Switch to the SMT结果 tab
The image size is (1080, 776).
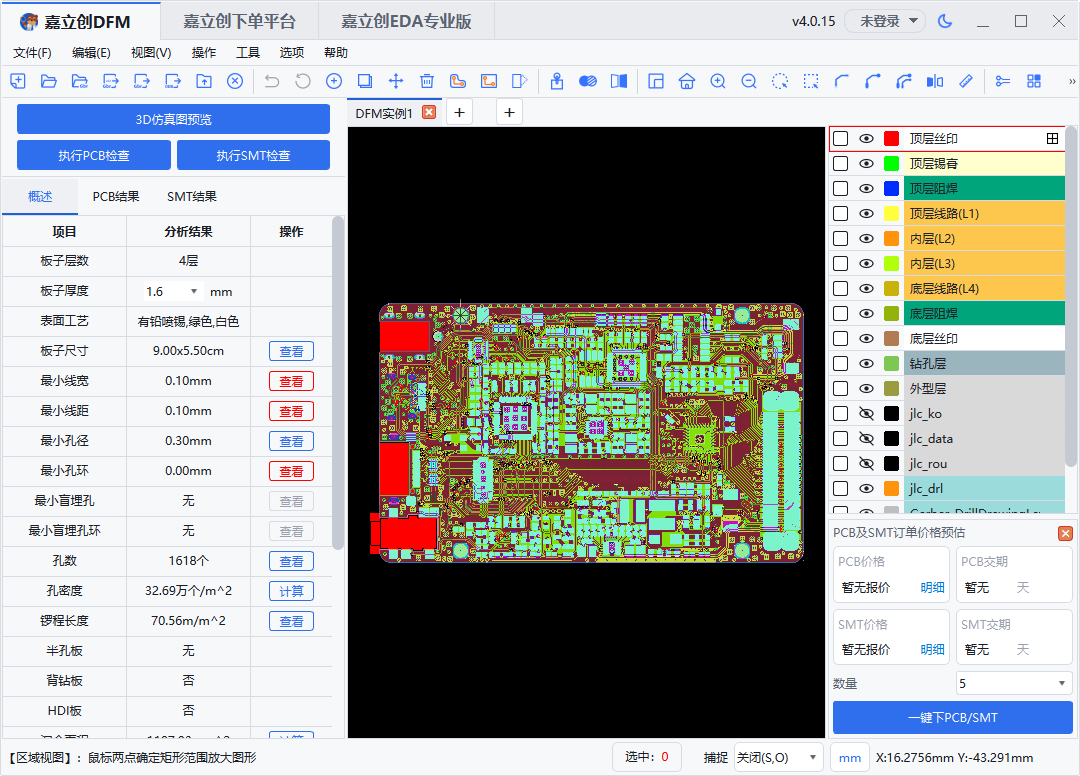[191, 197]
